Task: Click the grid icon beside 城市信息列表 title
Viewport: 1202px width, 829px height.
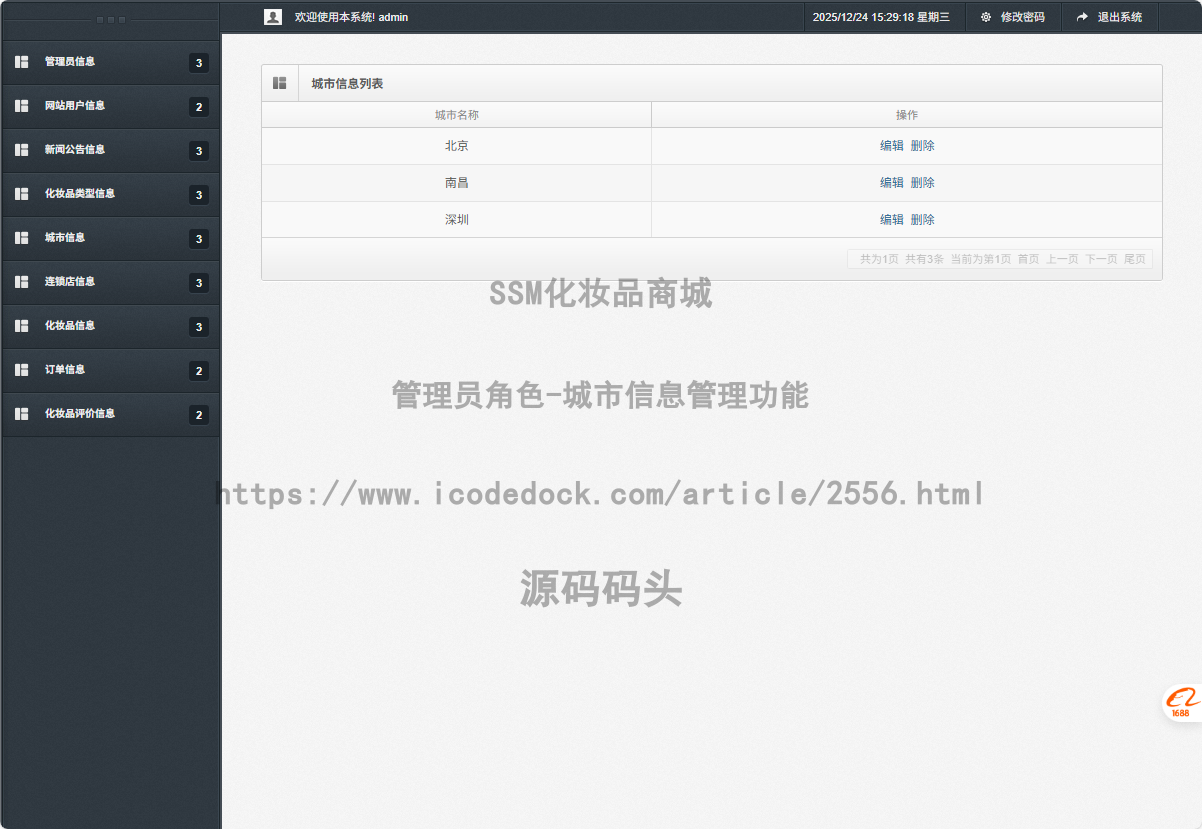Action: coord(280,83)
